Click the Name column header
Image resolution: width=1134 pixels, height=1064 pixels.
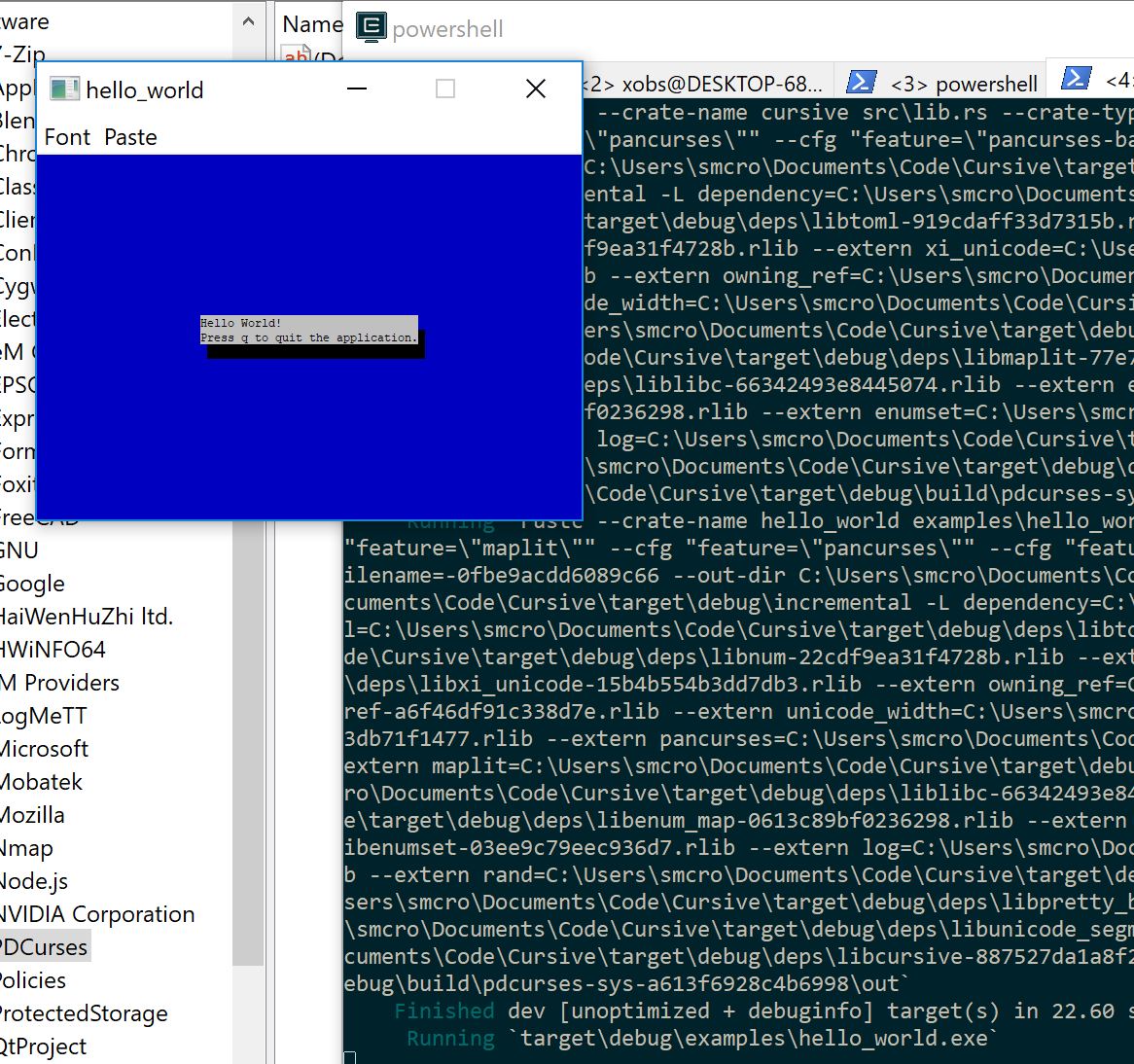[x=312, y=24]
